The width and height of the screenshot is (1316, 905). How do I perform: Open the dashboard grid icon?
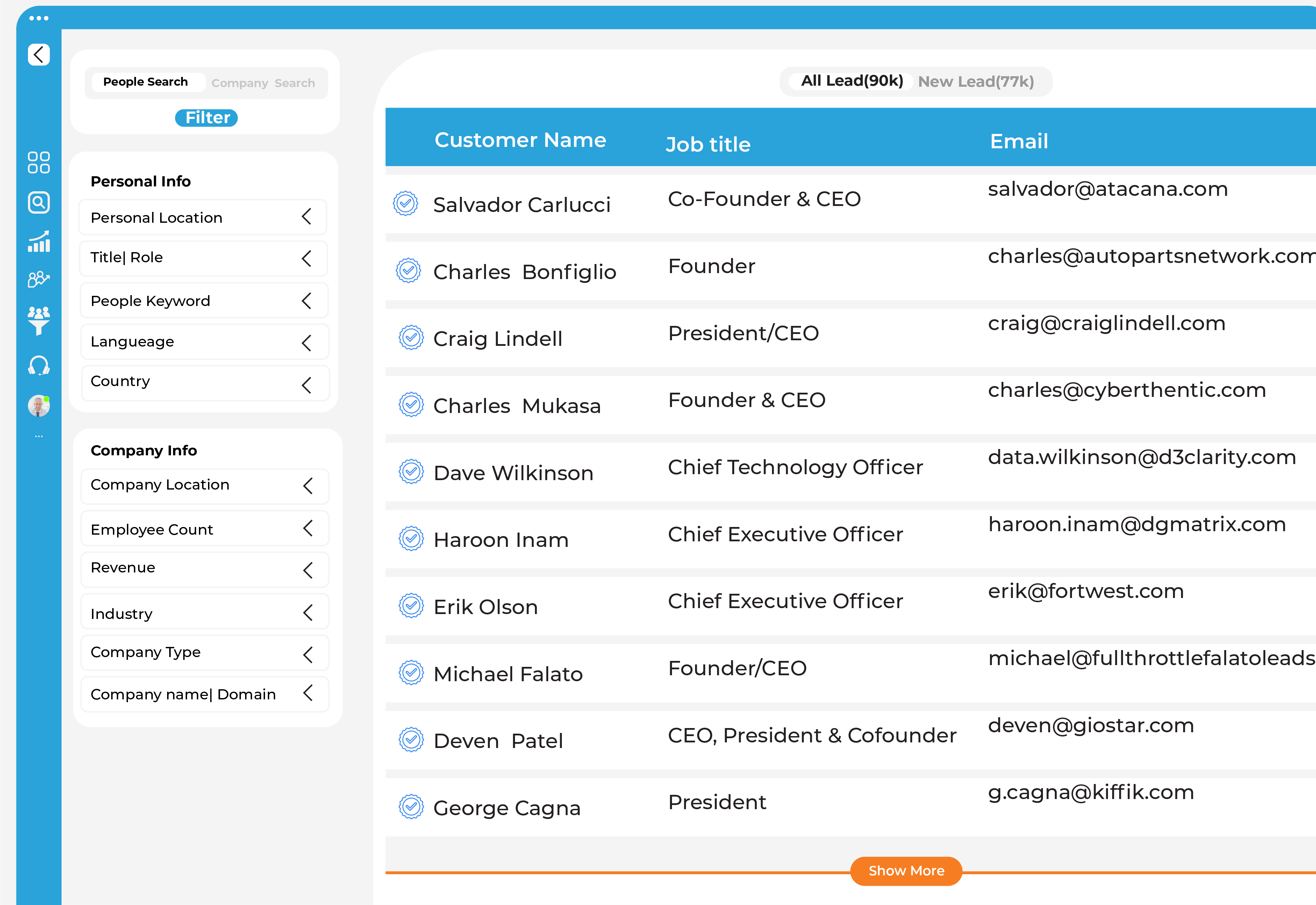pos(38,162)
